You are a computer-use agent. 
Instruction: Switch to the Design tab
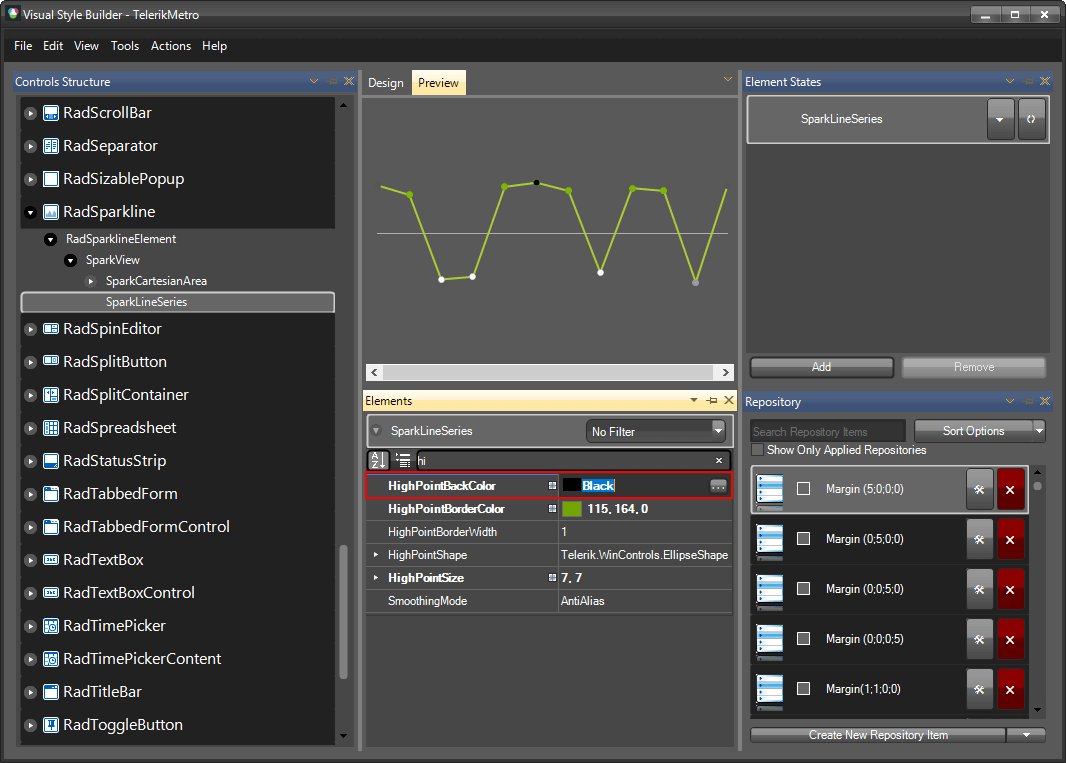385,83
